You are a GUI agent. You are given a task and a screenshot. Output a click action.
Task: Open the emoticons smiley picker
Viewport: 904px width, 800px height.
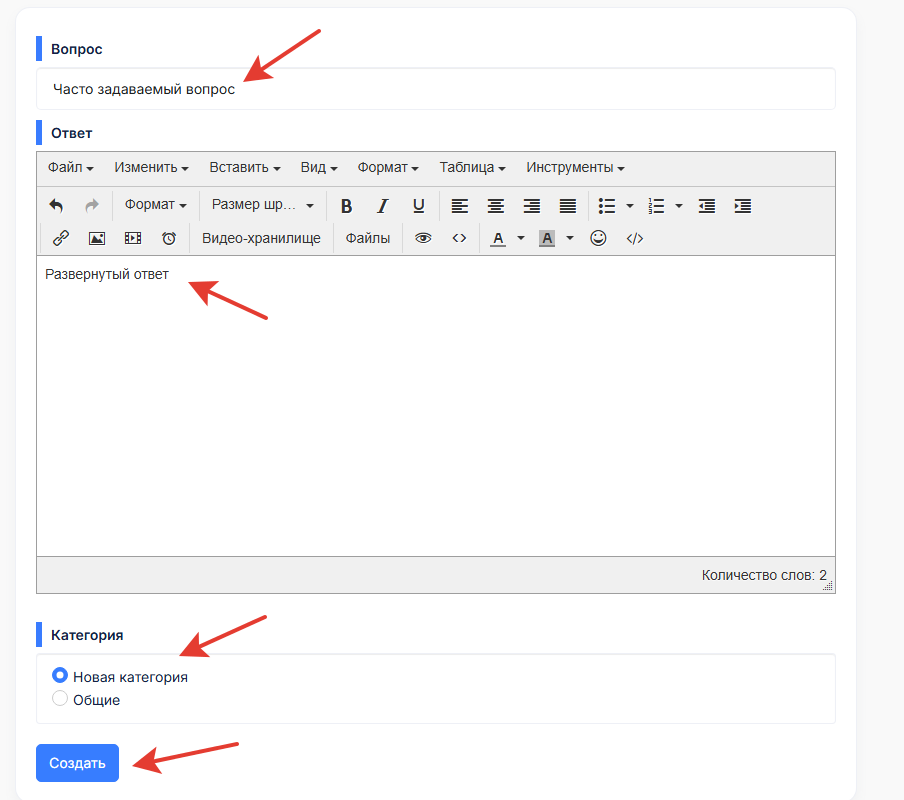click(598, 238)
